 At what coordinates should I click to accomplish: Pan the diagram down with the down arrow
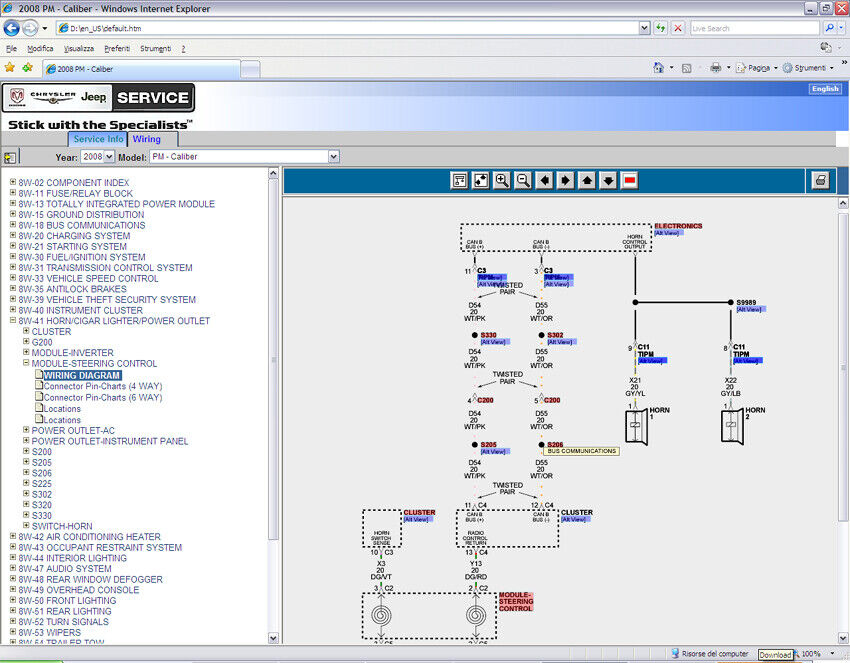pyautogui.click(x=608, y=180)
